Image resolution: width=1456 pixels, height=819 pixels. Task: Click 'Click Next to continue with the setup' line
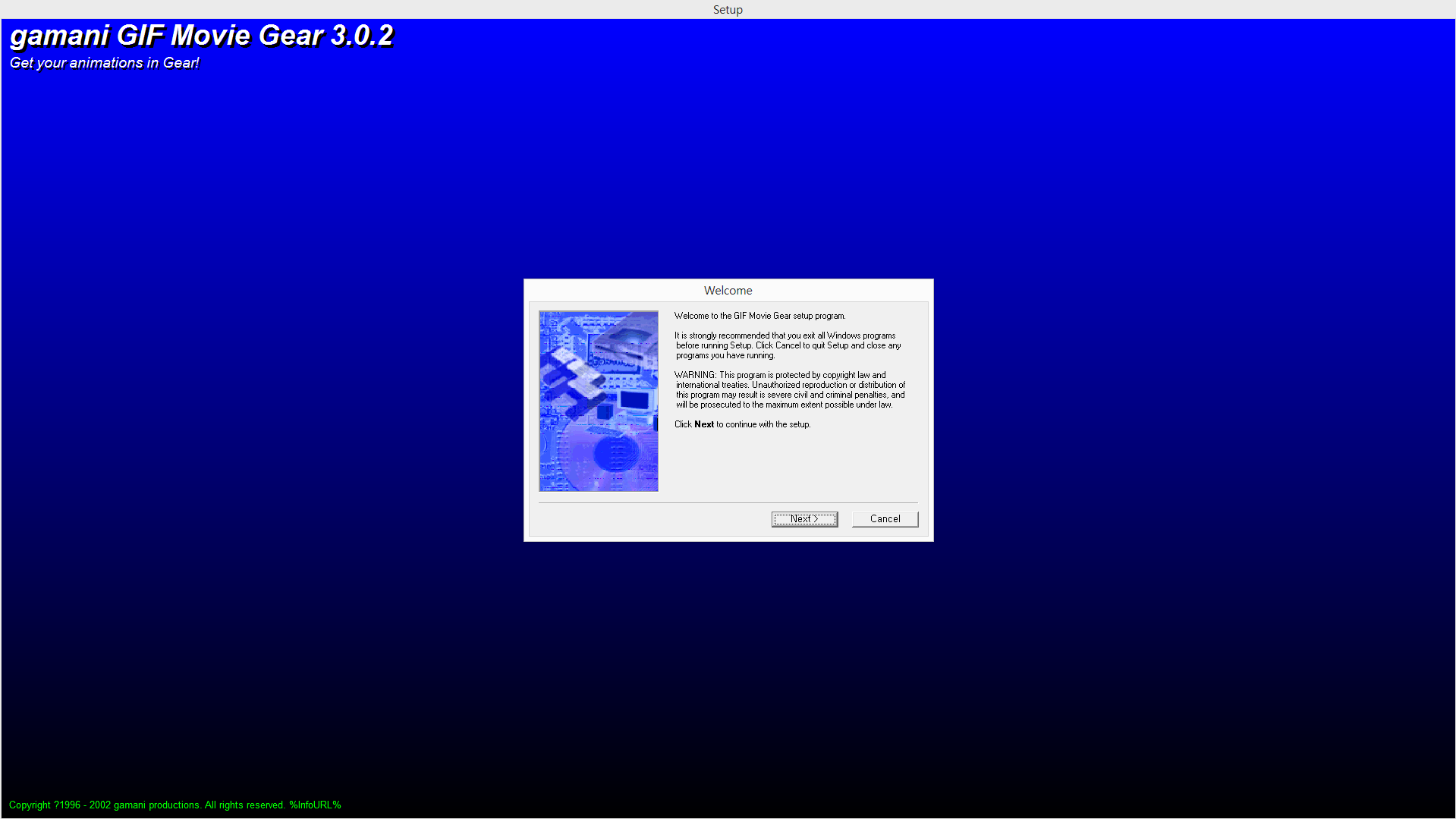tap(742, 424)
